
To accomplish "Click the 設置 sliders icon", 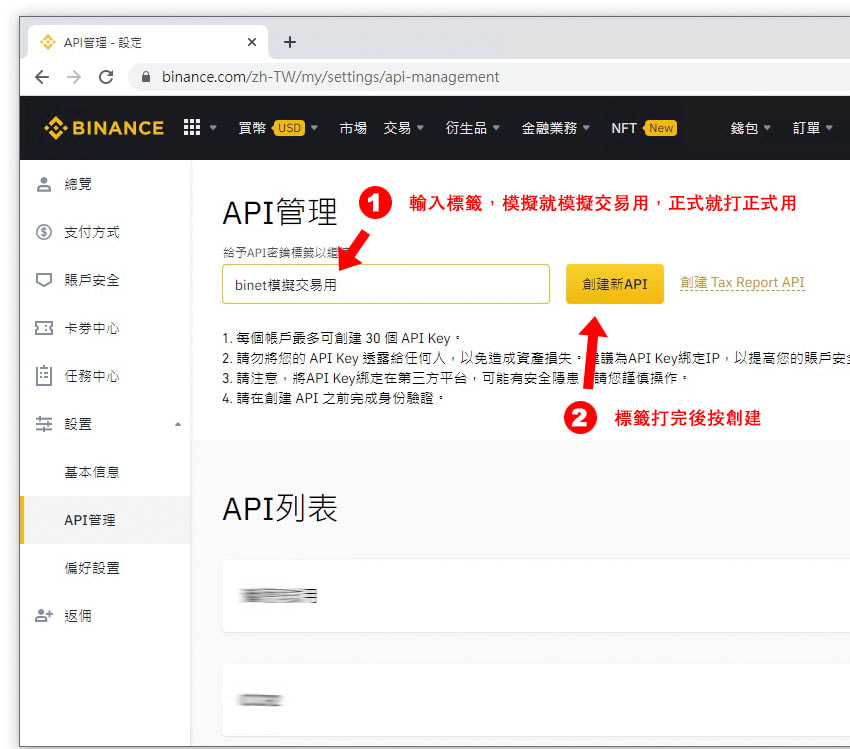I will tap(44, 424).
